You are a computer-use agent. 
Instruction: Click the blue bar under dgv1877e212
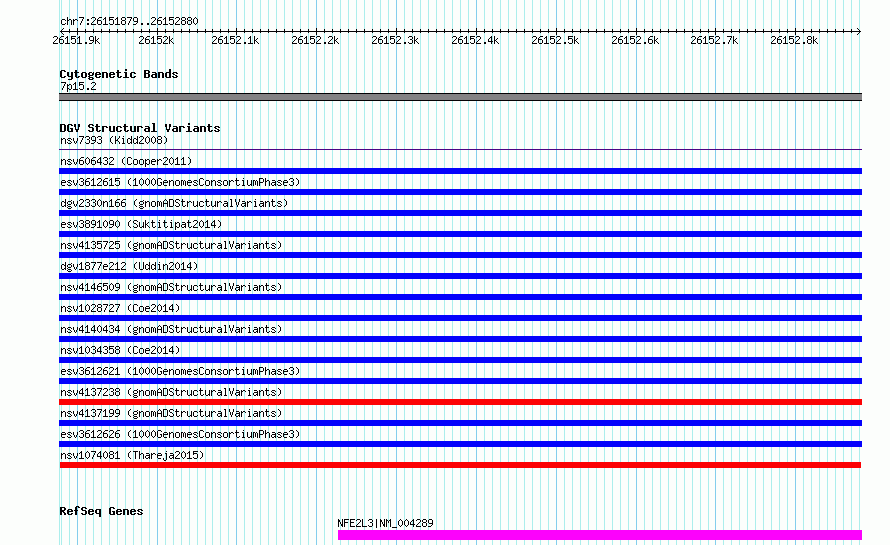point(460,276)
